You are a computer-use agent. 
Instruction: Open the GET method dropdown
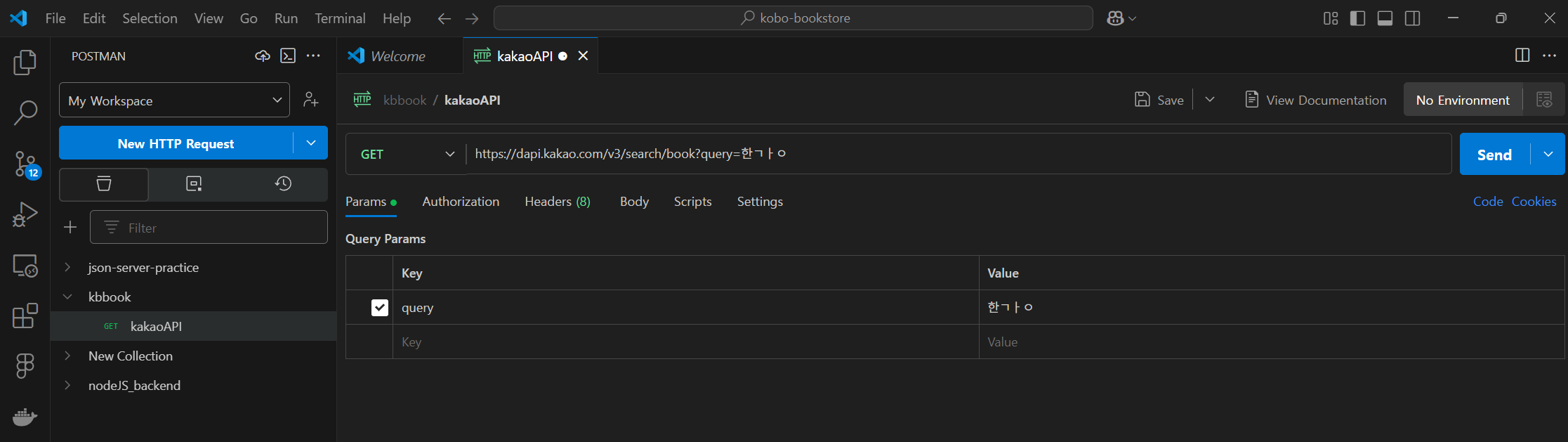click(407, 154)
